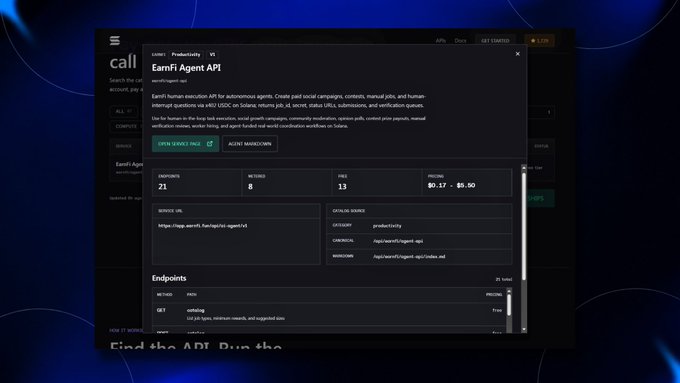Screen dimensions: 680x383
Task: Click the Open Service Page button label
Action: (x=179, y=144)
